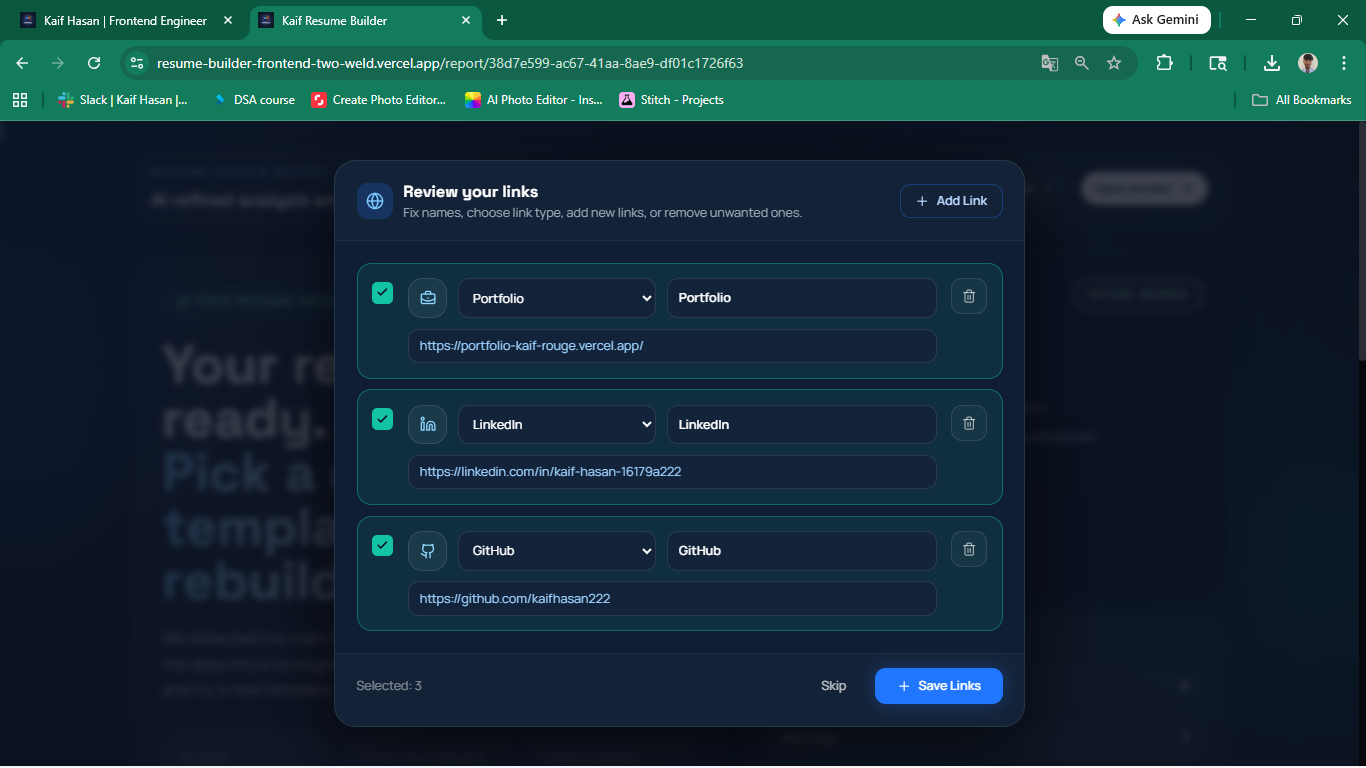Open the apps grid icon in bookmarks bar

point(19,100)
